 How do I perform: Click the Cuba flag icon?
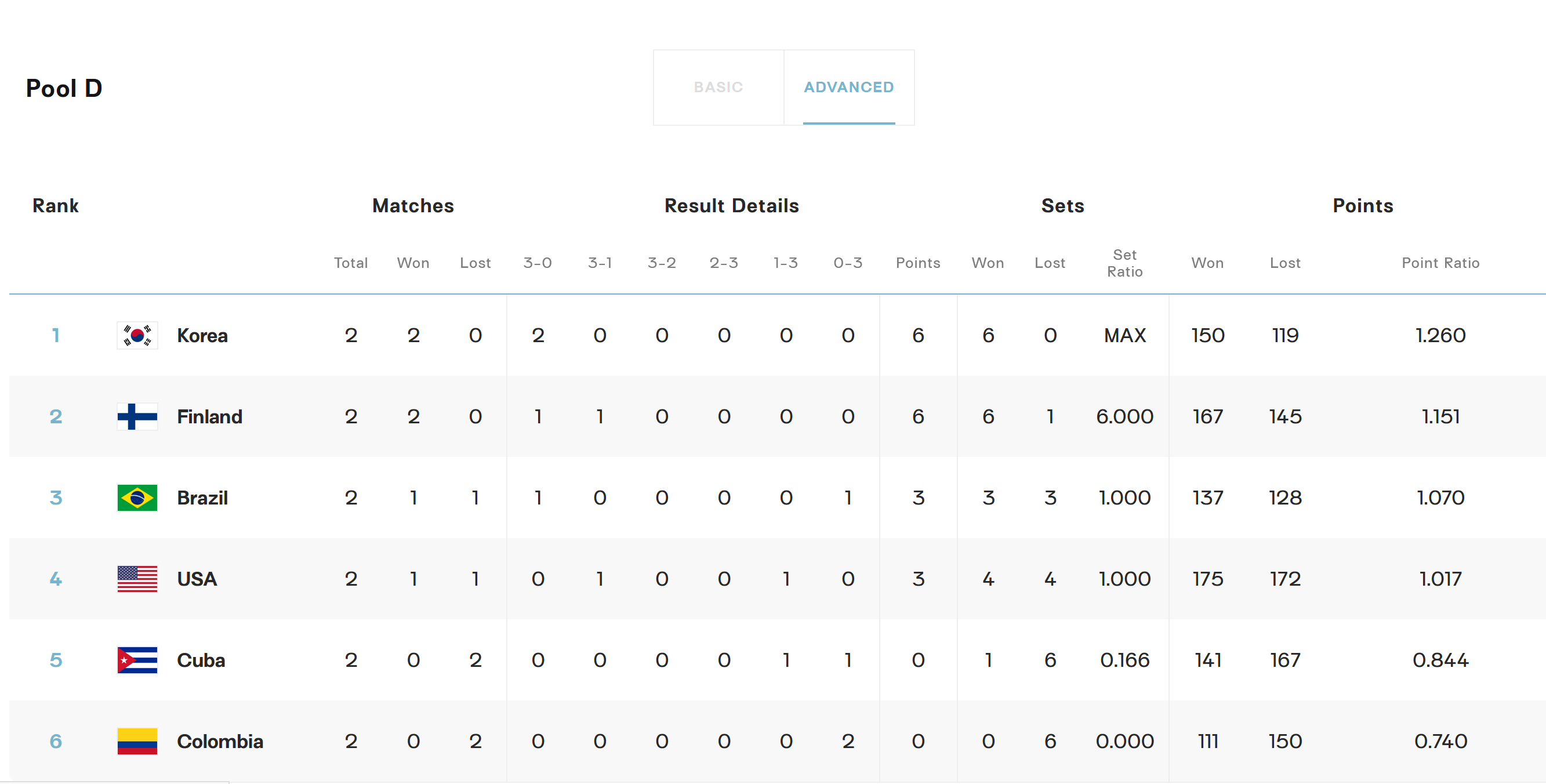[137, 660]
